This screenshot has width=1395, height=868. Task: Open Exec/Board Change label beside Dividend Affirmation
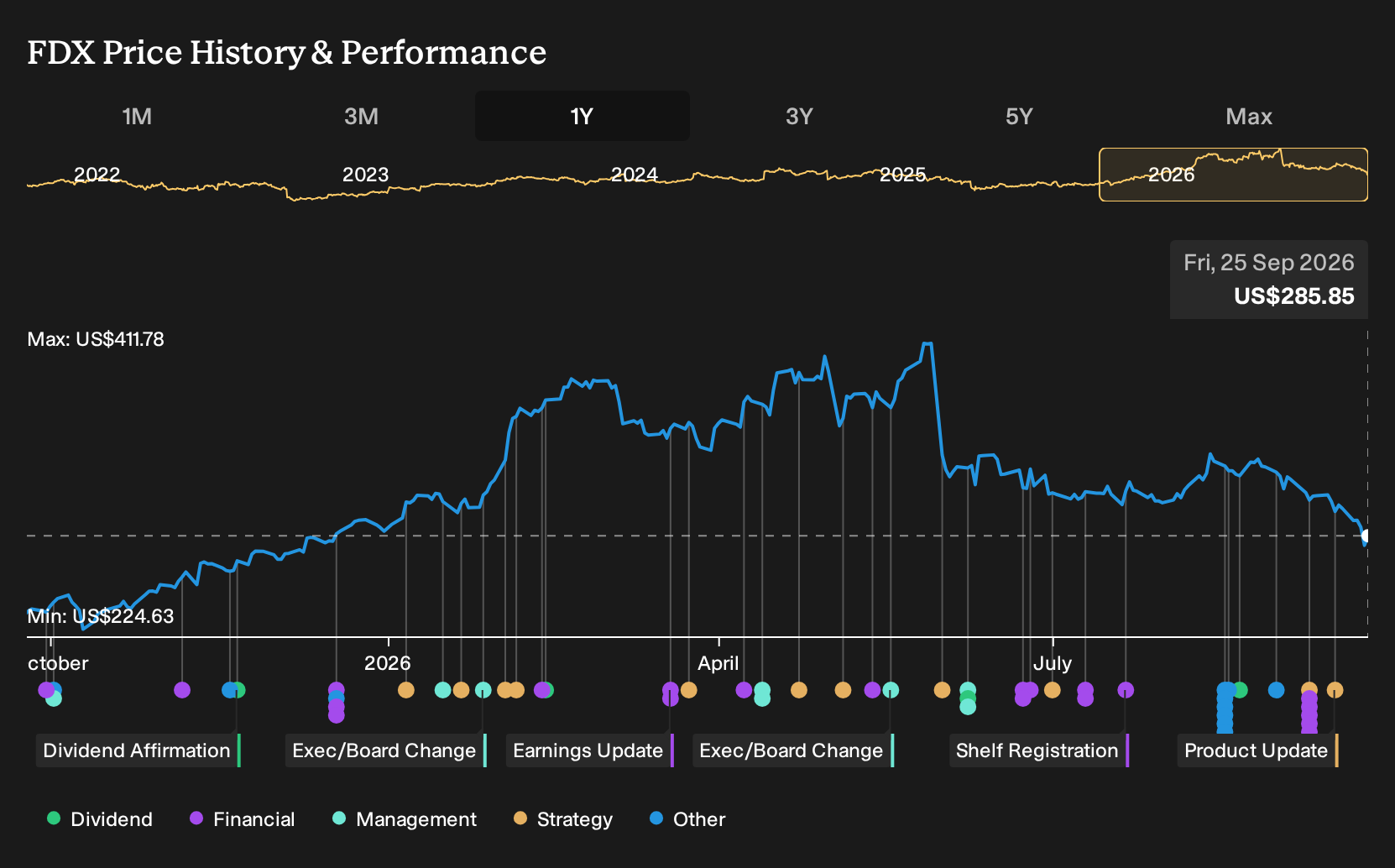385,750
